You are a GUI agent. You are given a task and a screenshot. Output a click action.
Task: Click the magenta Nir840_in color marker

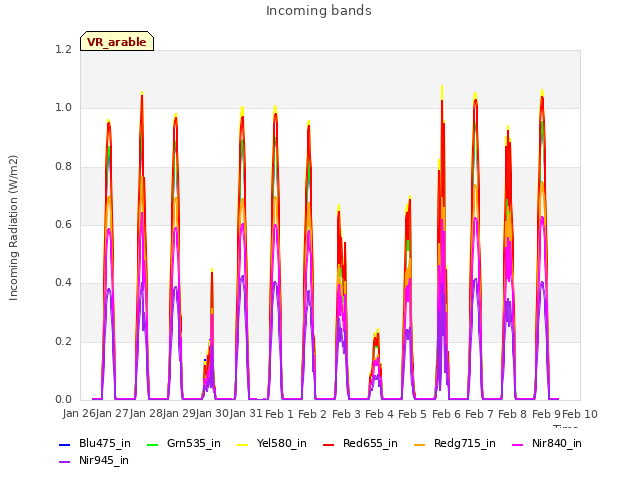pos(518,444)
